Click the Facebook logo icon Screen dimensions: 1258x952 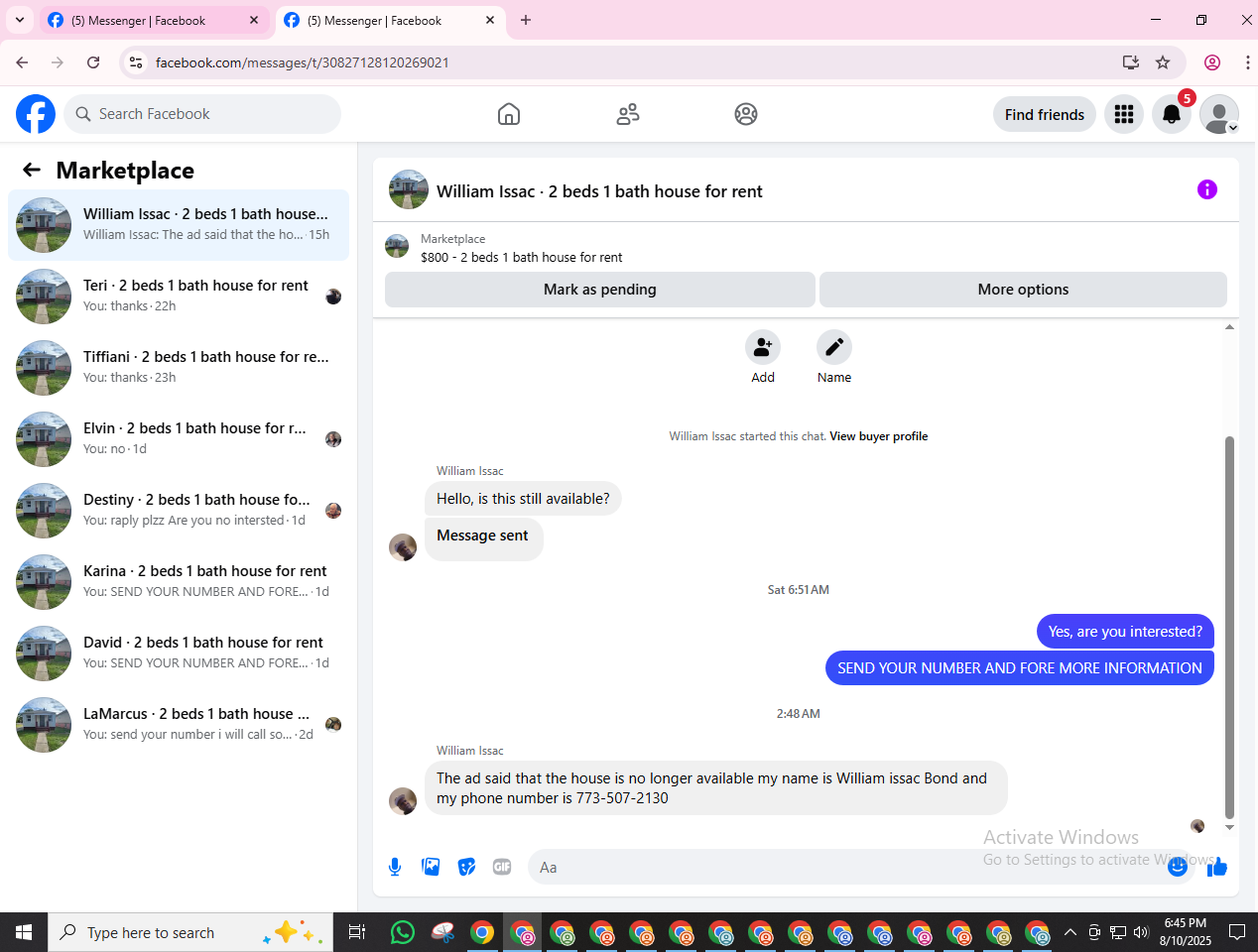[36, 114]
